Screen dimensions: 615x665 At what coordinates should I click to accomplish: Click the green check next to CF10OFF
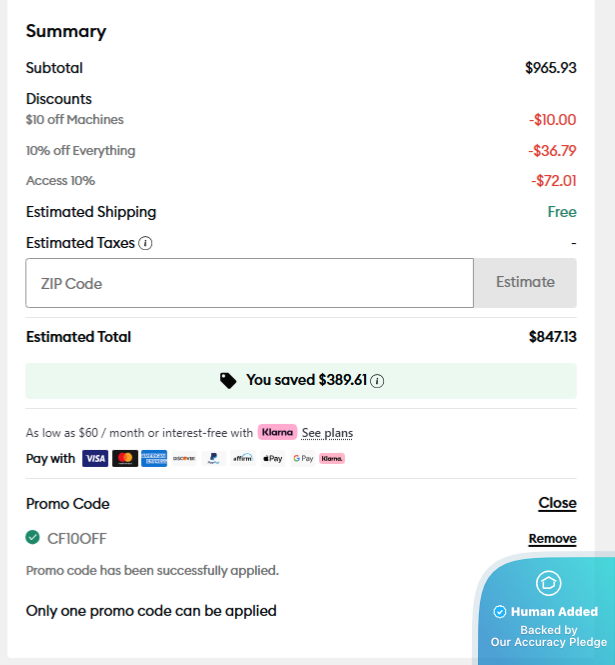point(33,538)
